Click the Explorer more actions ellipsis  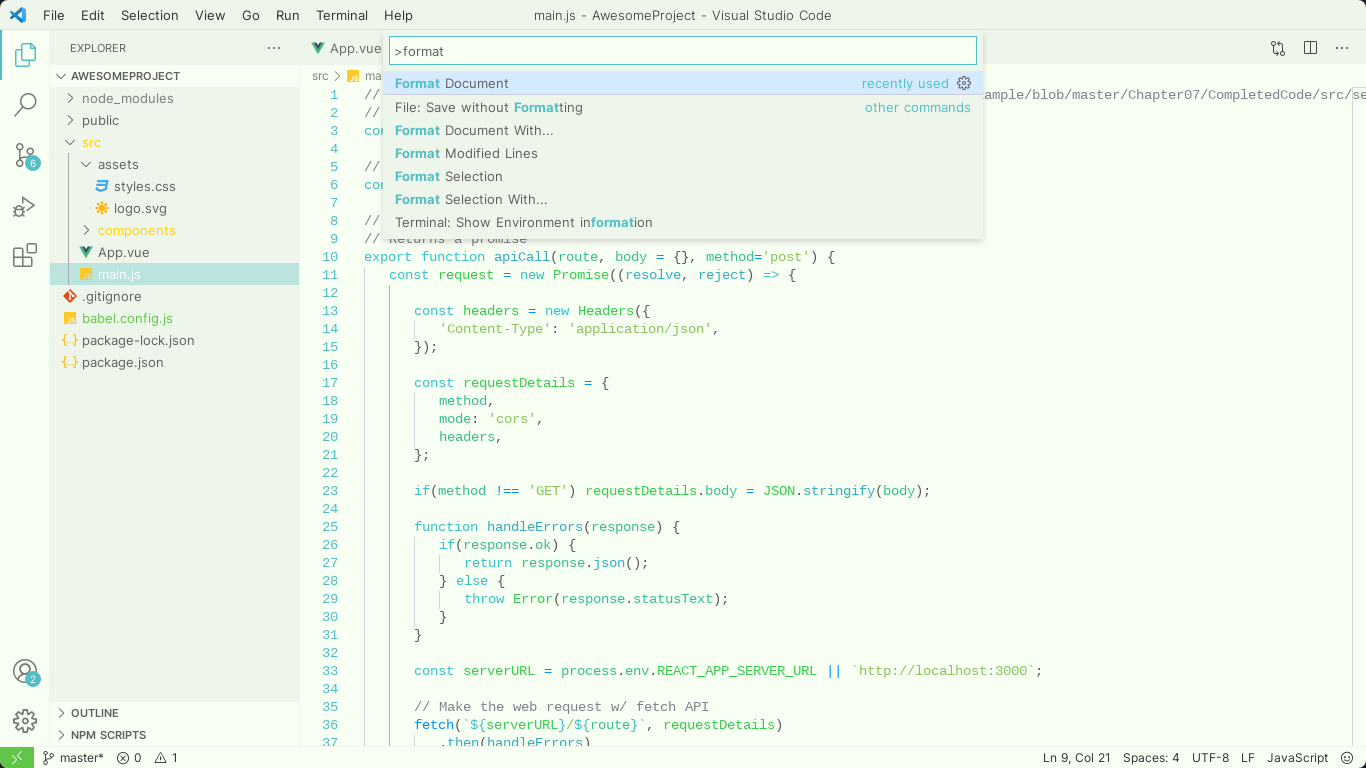coord(274,48)
